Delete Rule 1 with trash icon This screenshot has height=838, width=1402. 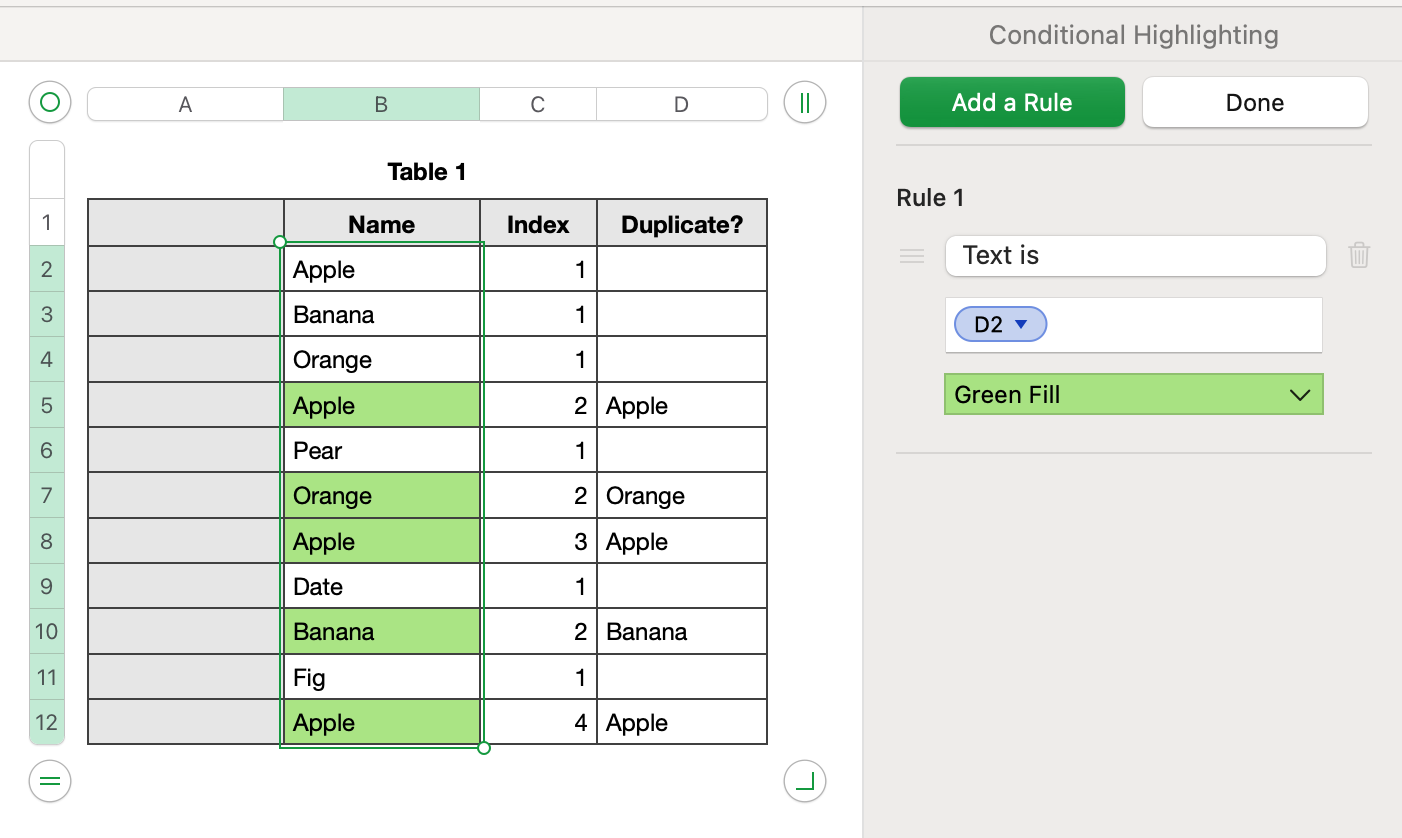click(x=1358, y=256)
